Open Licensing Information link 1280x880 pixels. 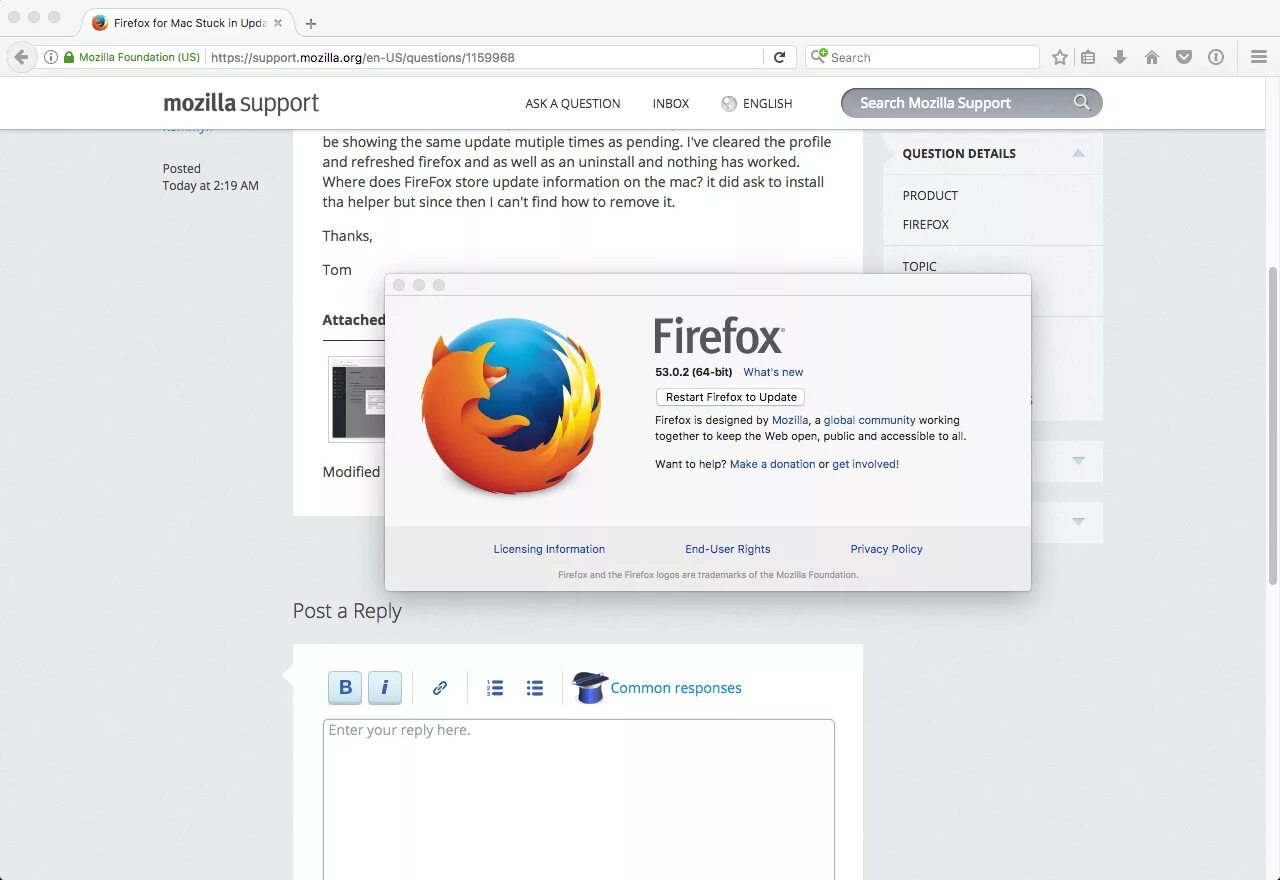coord(549,549)
